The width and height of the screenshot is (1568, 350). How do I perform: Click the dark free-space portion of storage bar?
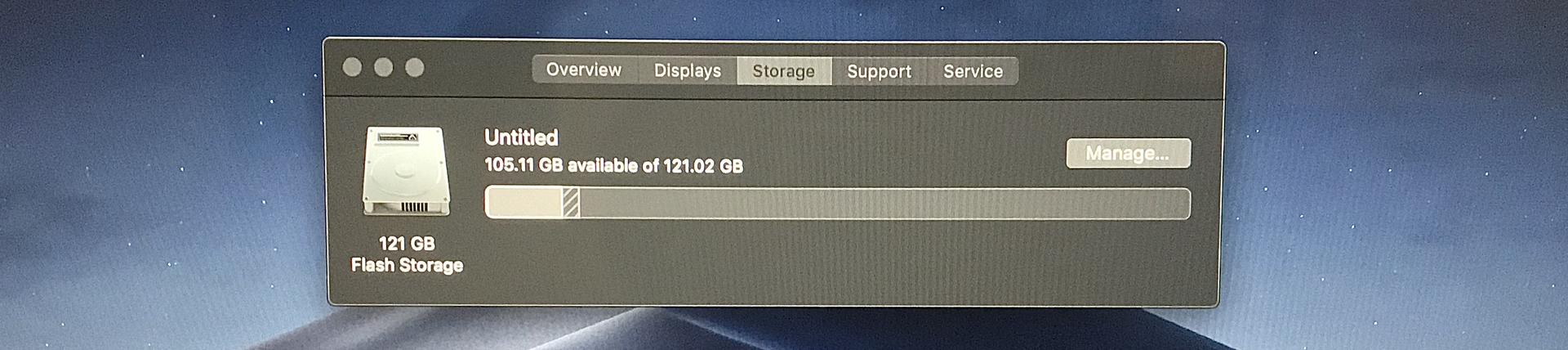click(884, 203)
